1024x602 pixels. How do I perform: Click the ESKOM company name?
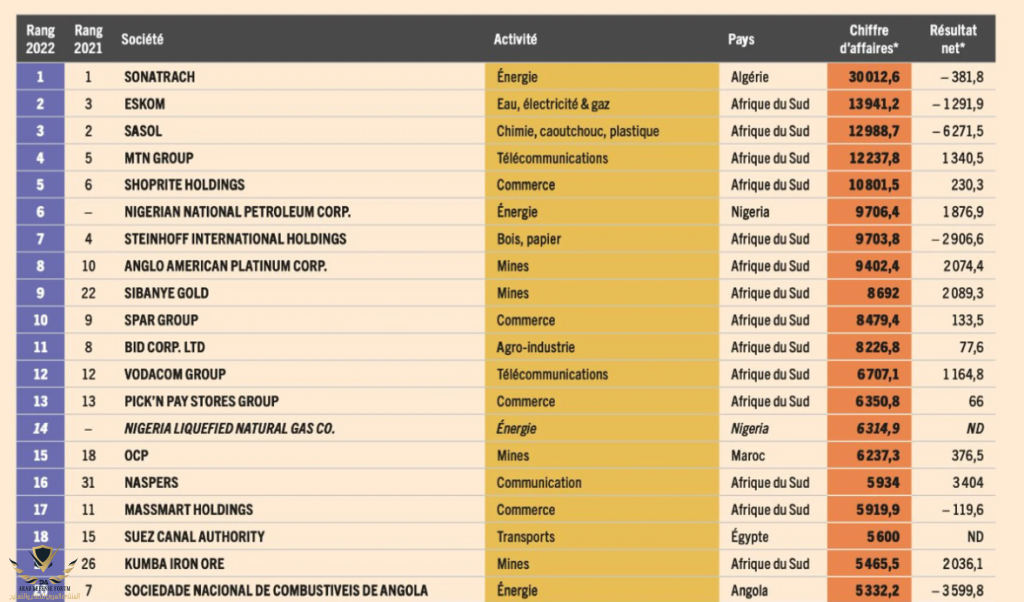(145, 104)
